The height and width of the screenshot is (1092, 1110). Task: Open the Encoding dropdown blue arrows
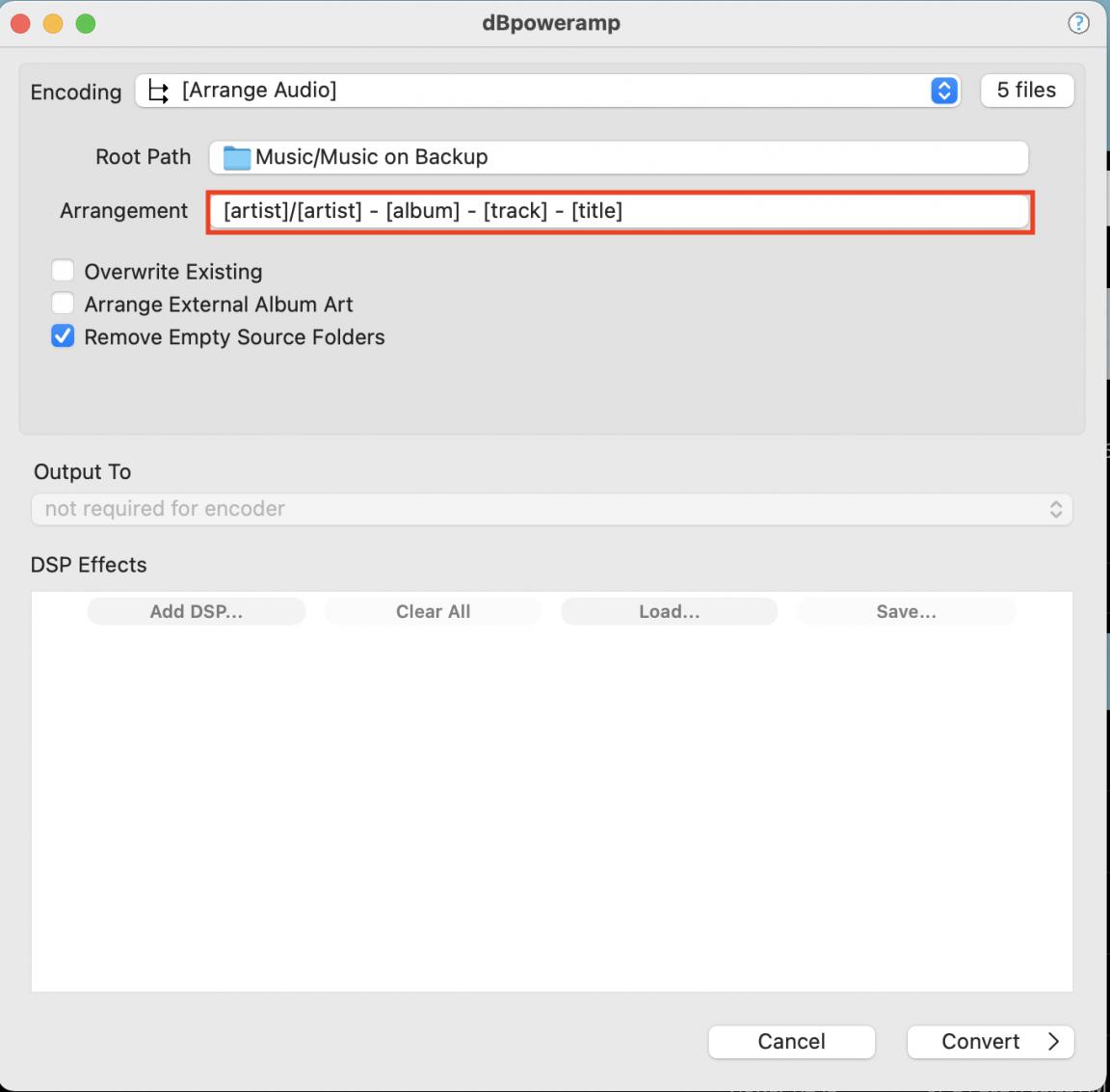[x=943, y=91]
